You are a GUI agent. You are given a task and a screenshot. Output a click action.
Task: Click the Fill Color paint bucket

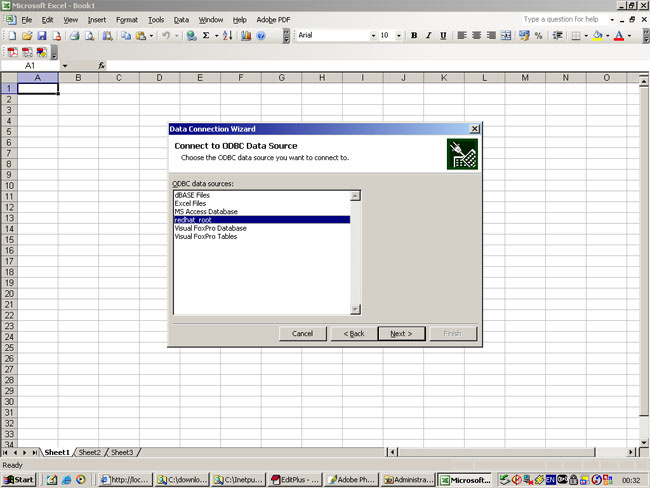coord(598,36)
